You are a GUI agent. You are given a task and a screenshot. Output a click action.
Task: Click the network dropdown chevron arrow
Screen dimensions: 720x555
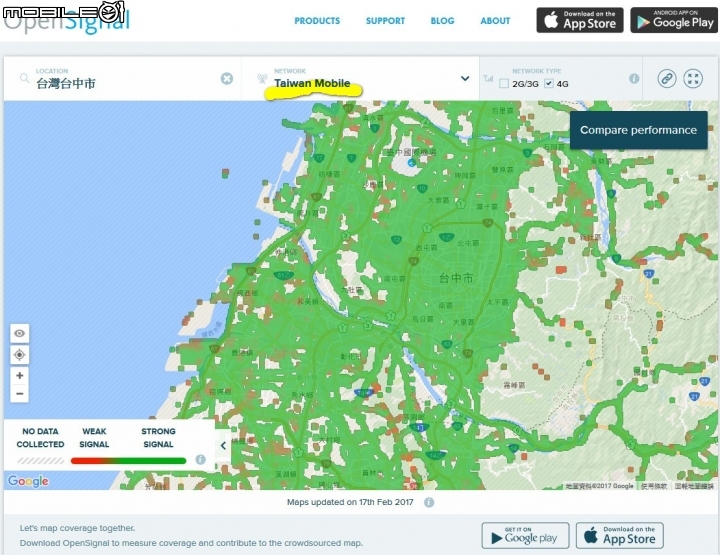(465, 78)
